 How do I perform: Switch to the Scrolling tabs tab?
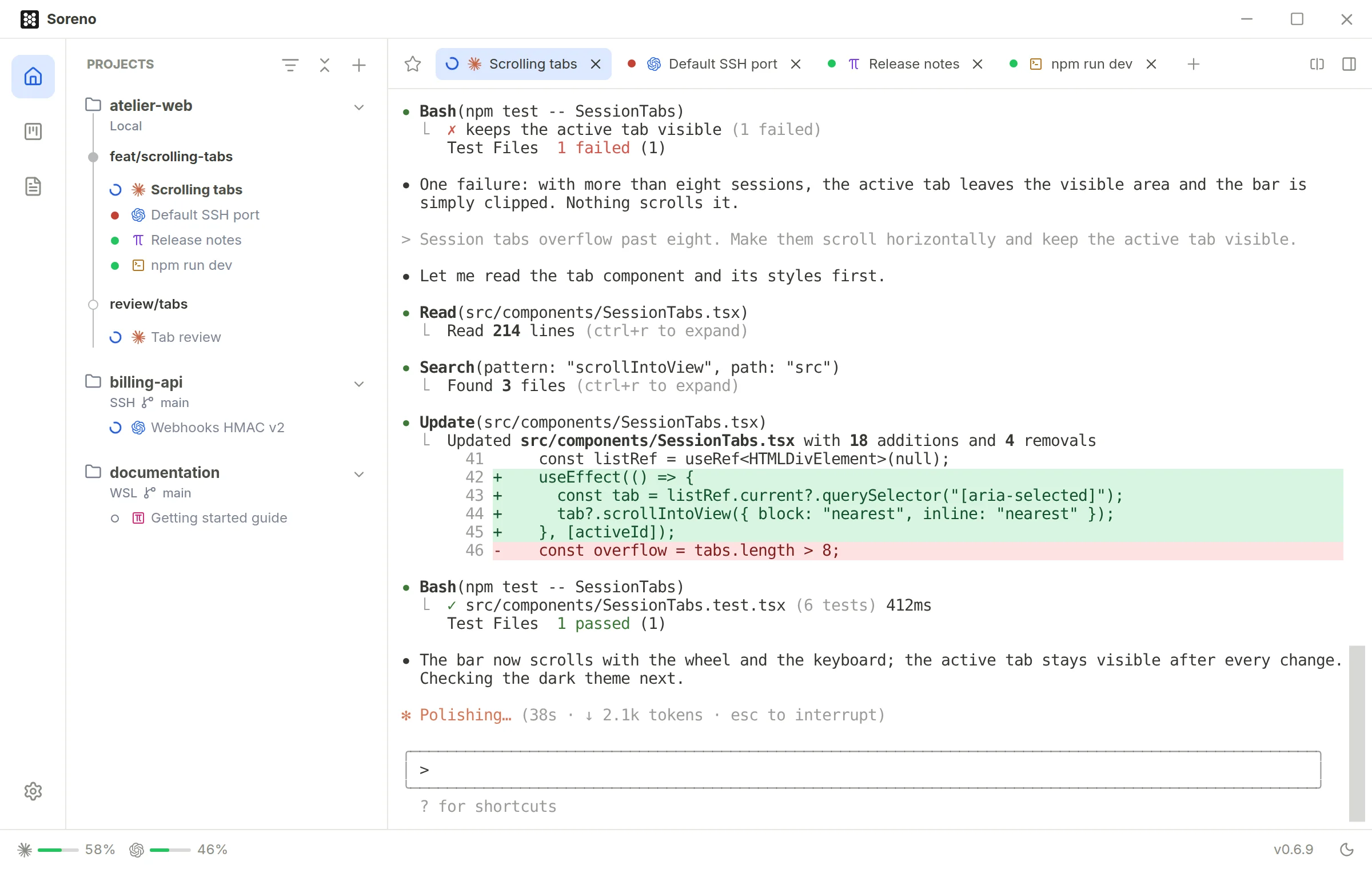(523, 64)
